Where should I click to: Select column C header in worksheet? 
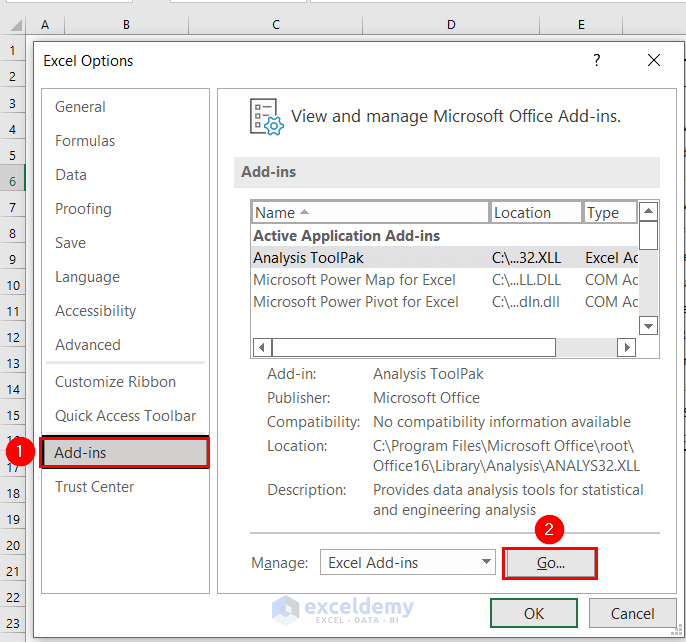tap(276, 25)
